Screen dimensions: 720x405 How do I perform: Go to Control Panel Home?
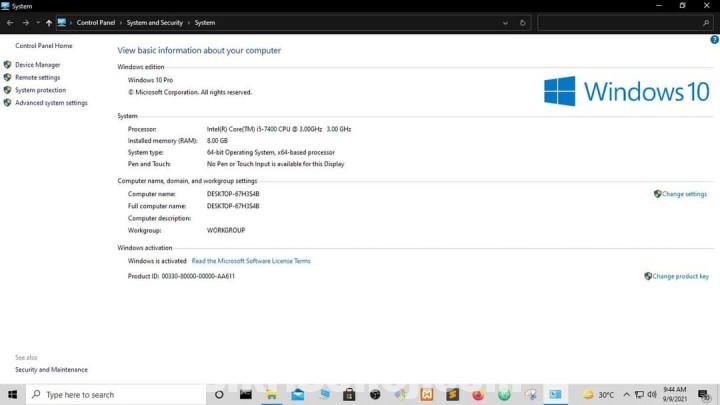point(44,45)
